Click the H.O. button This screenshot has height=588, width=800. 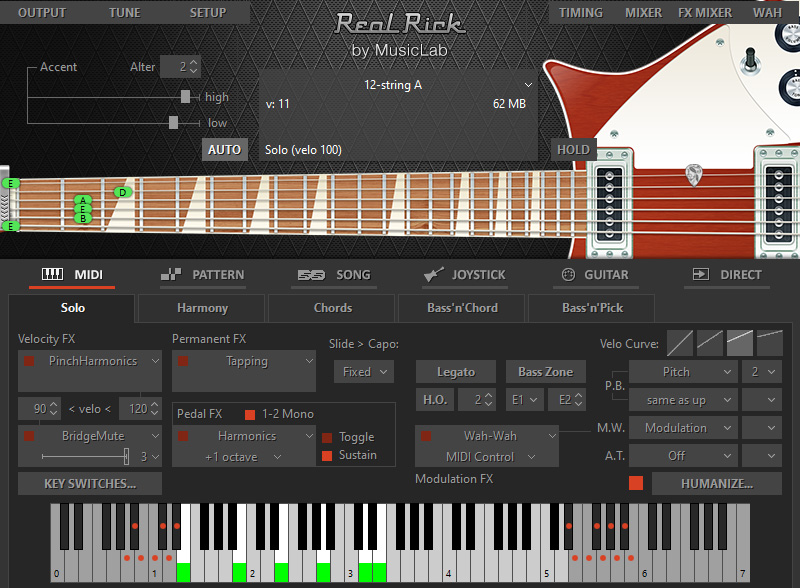click(435, 400)
